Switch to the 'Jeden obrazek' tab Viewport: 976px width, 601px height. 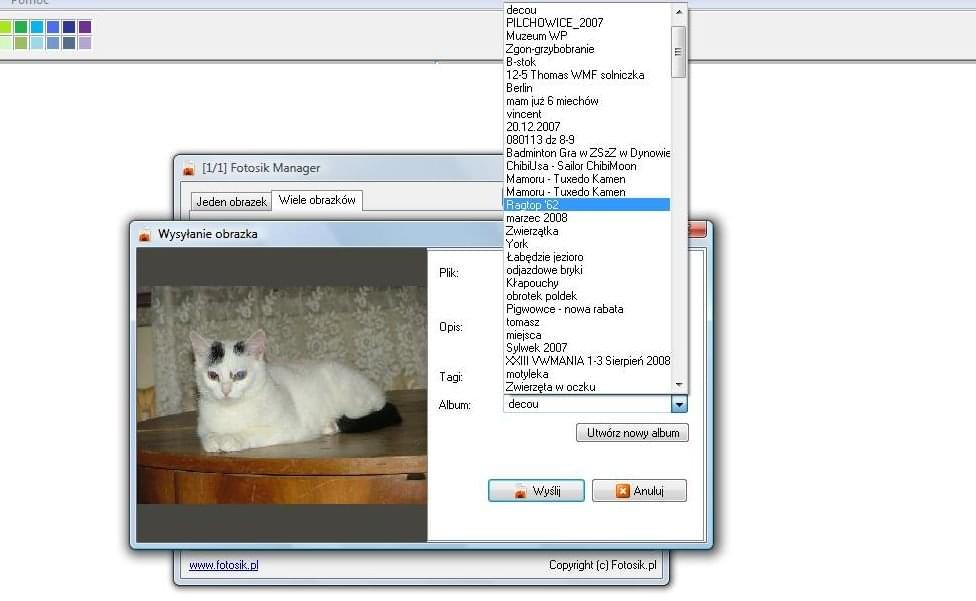pos(231,202)
